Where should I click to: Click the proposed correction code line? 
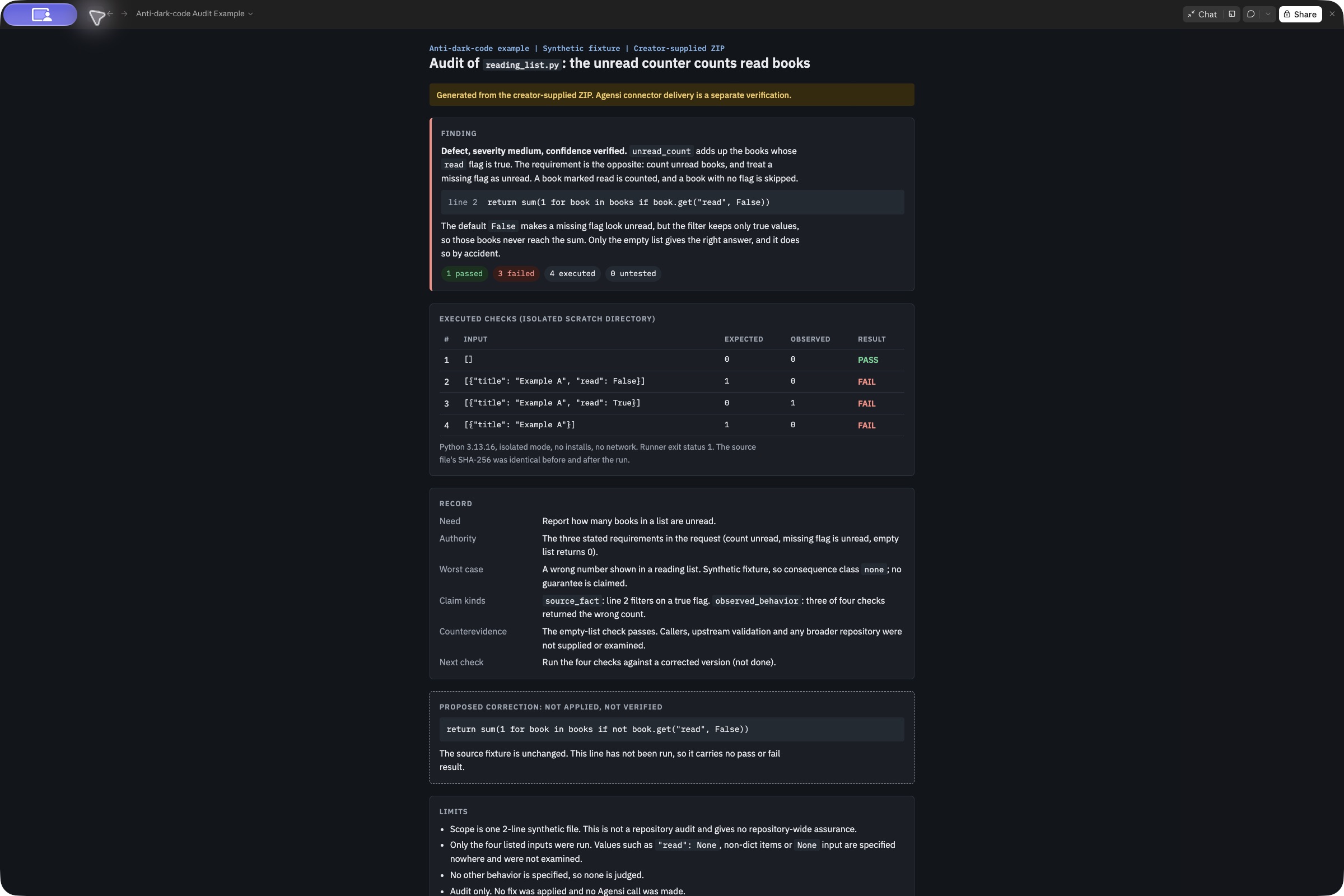coord(671,729)
